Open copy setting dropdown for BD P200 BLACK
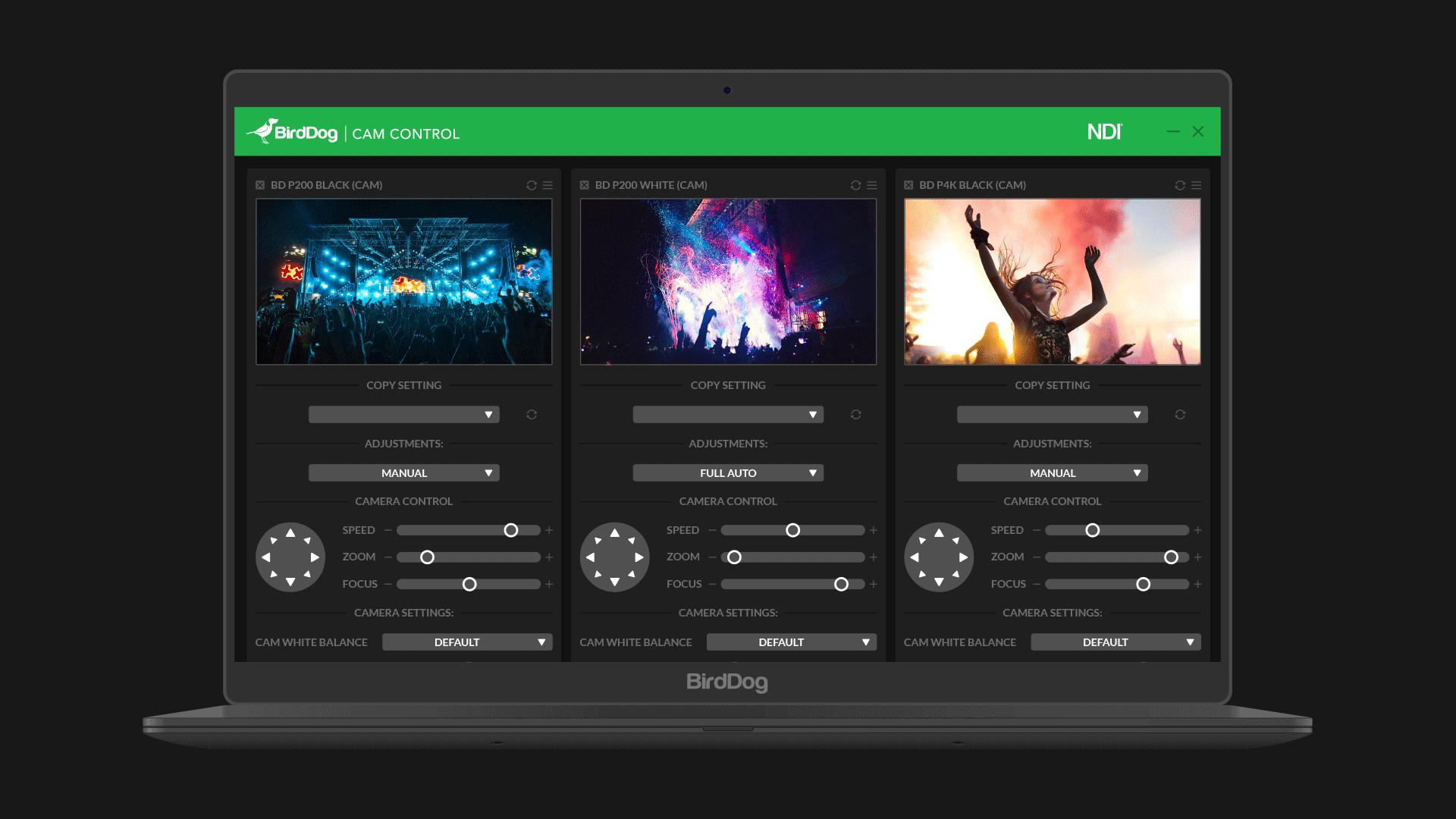This screenshot has height=819, width=1456. tap(403, 415)
